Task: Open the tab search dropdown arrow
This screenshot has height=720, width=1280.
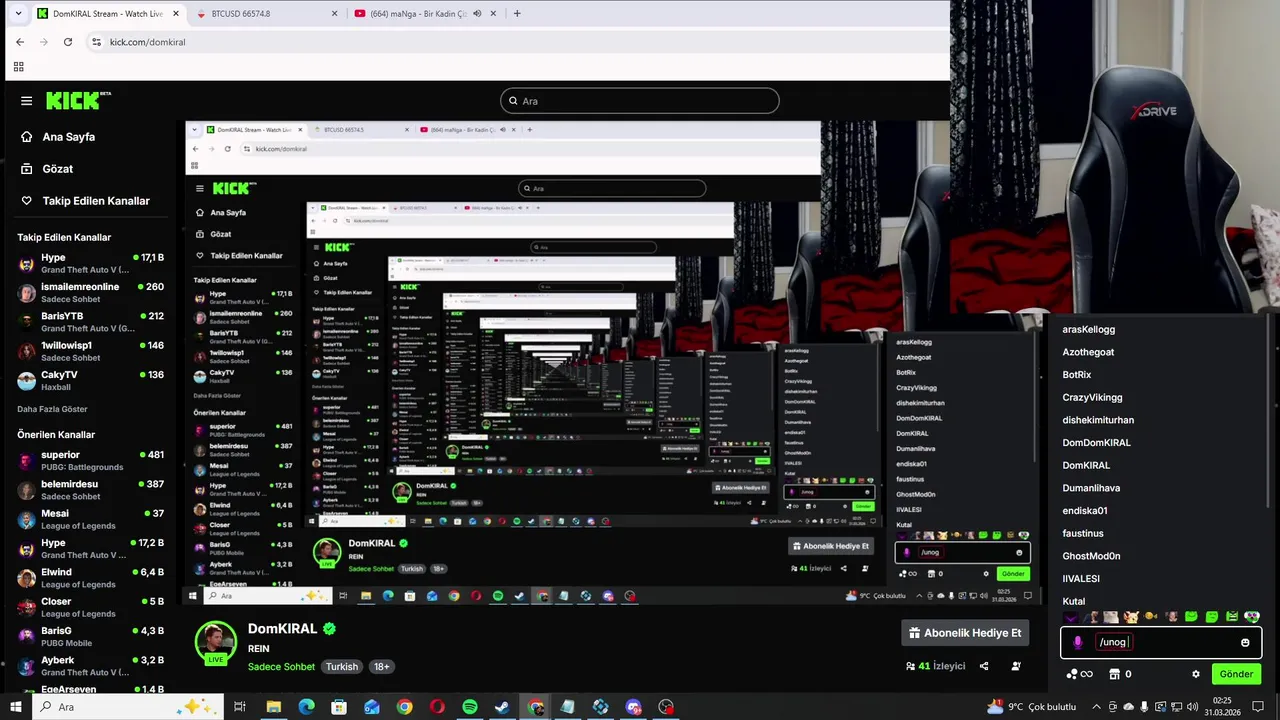Action: [x=17, y=14]
